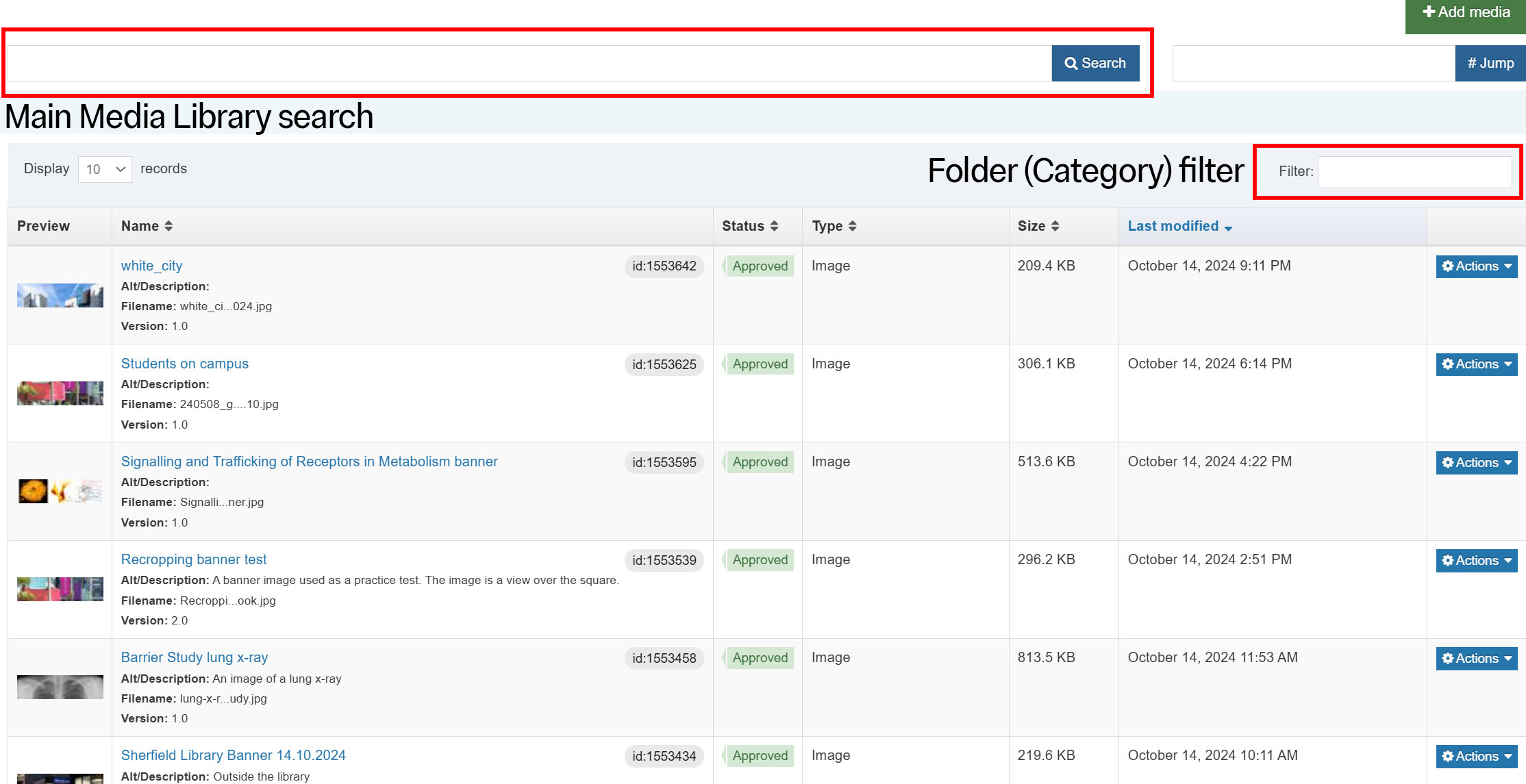Focus the folder Filter text box
The width and height of the screenshot is (1526, 784).
(1414, 172)
